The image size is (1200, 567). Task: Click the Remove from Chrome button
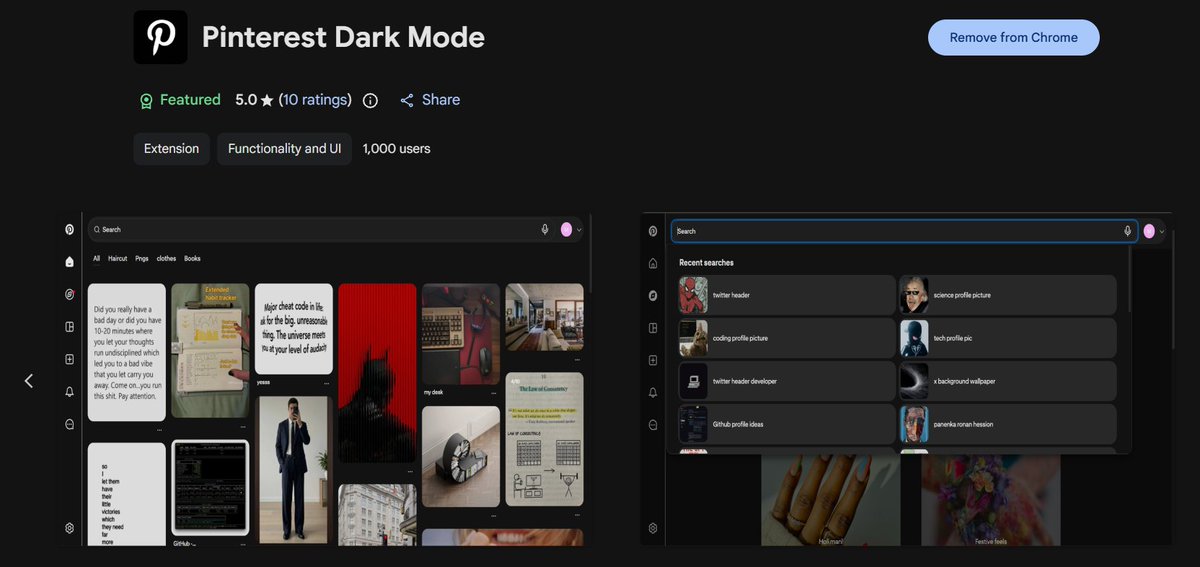pyautogui.click(x=1013, y=37)
